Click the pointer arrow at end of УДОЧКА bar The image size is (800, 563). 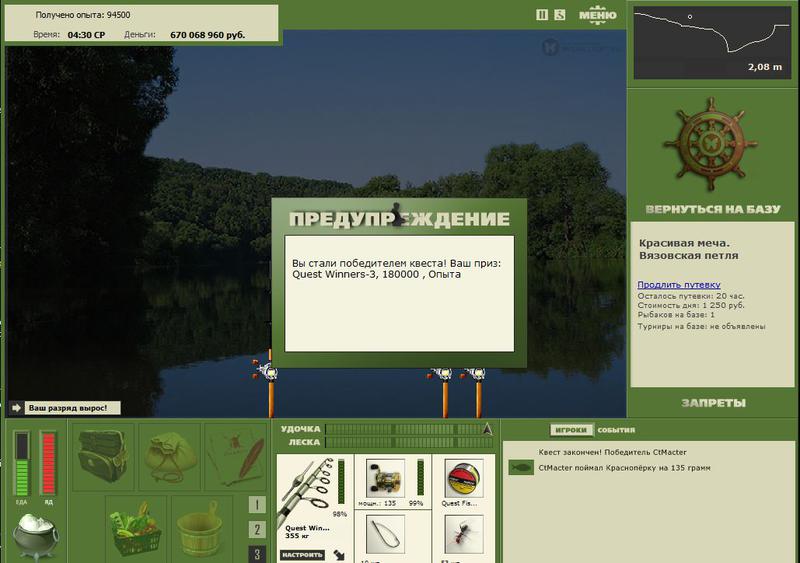click(x=487, y=429)
